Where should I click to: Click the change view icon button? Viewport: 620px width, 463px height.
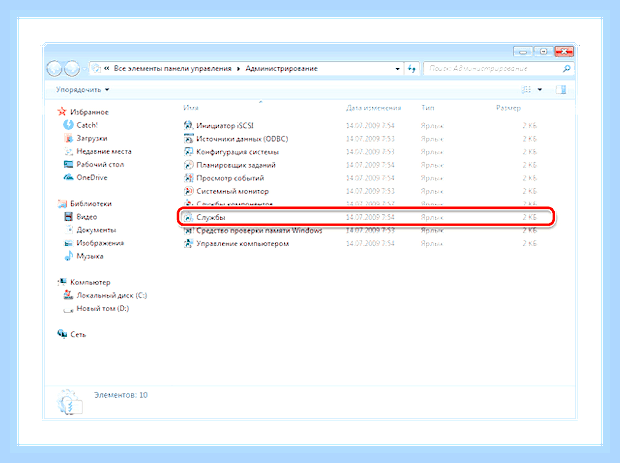click(x=526, y=90)
